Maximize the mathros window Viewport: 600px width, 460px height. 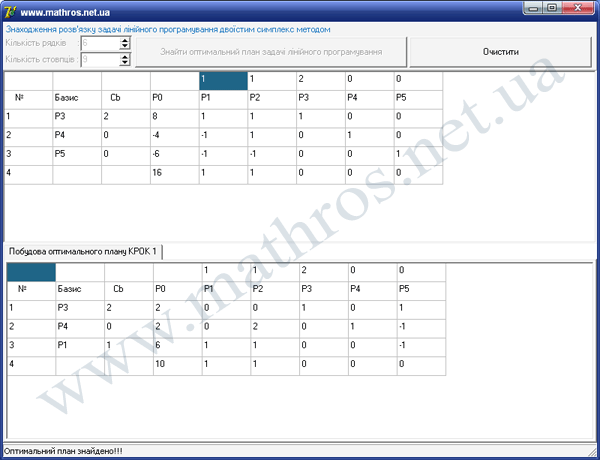[x=552, y=8]
